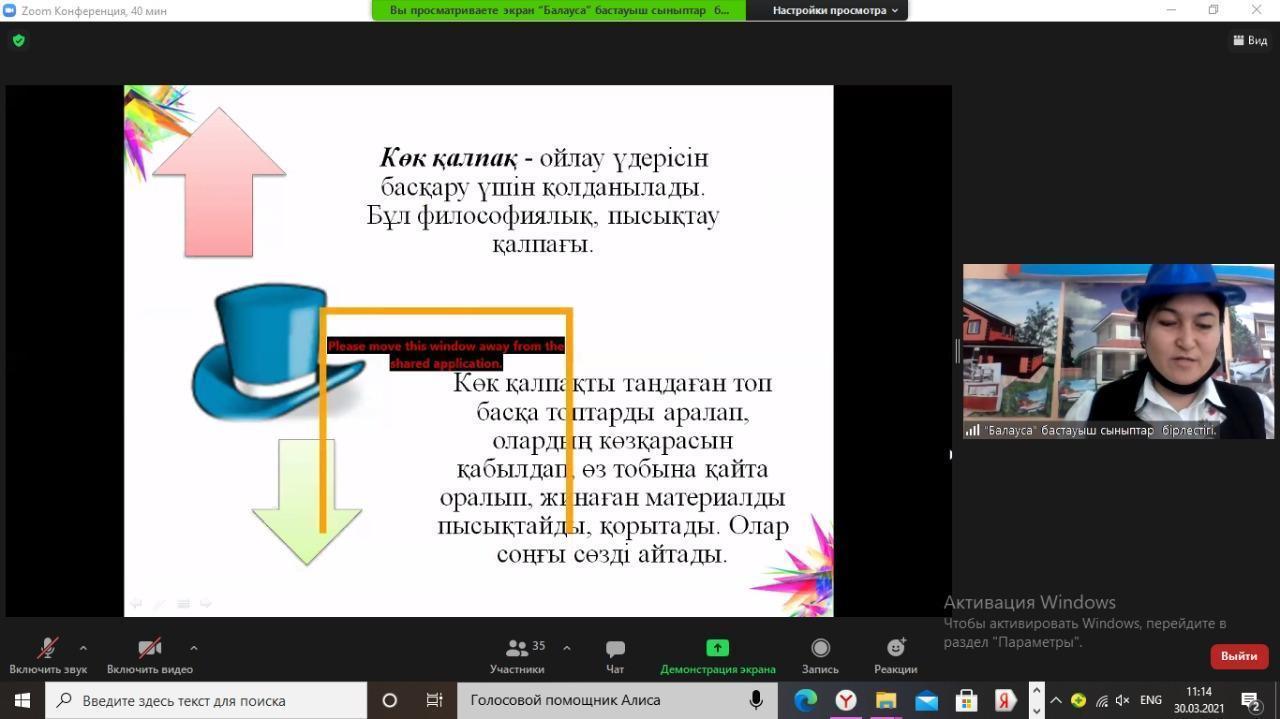
Task: Click the green encryption shield icon
Action: [x=18, y=41]
